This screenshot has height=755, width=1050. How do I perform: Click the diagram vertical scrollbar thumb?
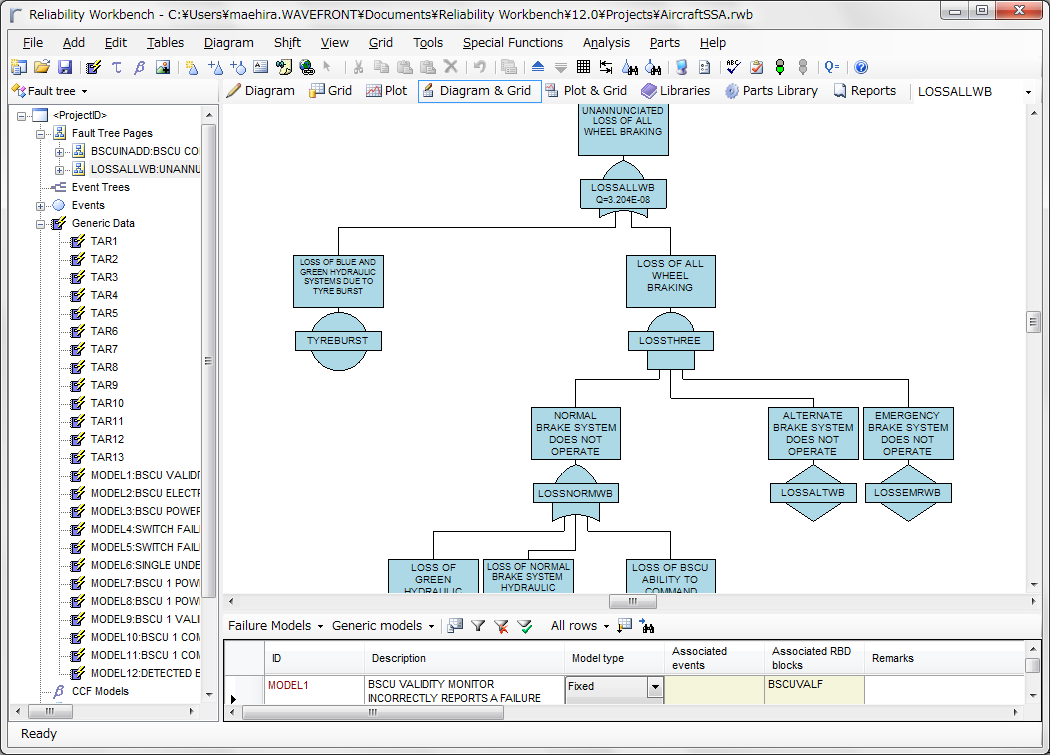coord(1033,322)
